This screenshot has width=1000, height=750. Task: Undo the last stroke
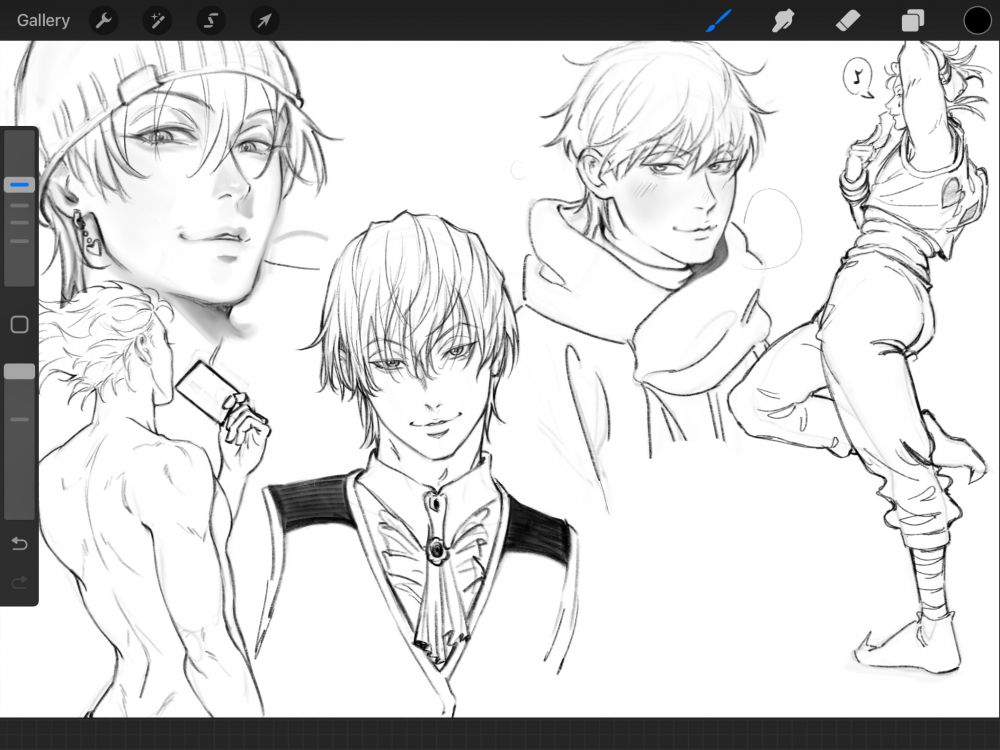coord(20,543)
